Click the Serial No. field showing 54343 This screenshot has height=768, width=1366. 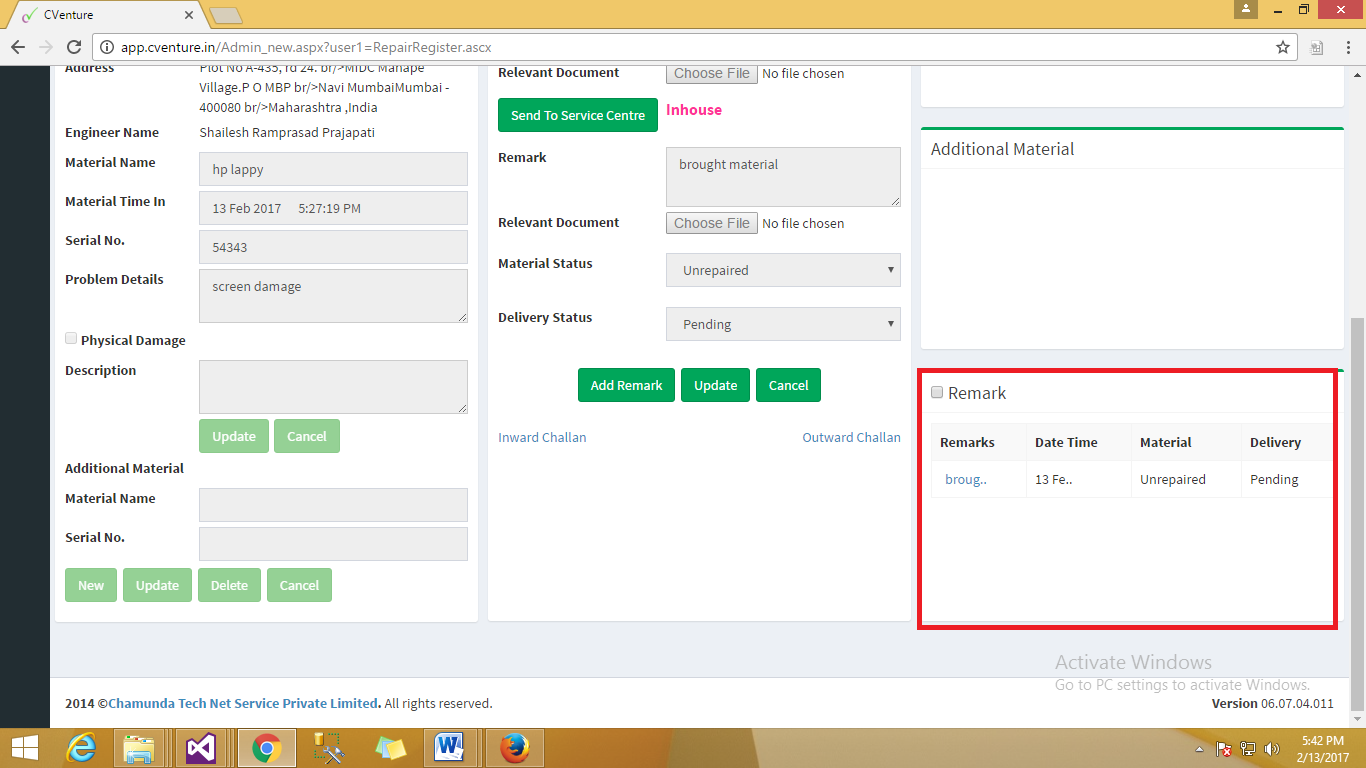(333, 247)
